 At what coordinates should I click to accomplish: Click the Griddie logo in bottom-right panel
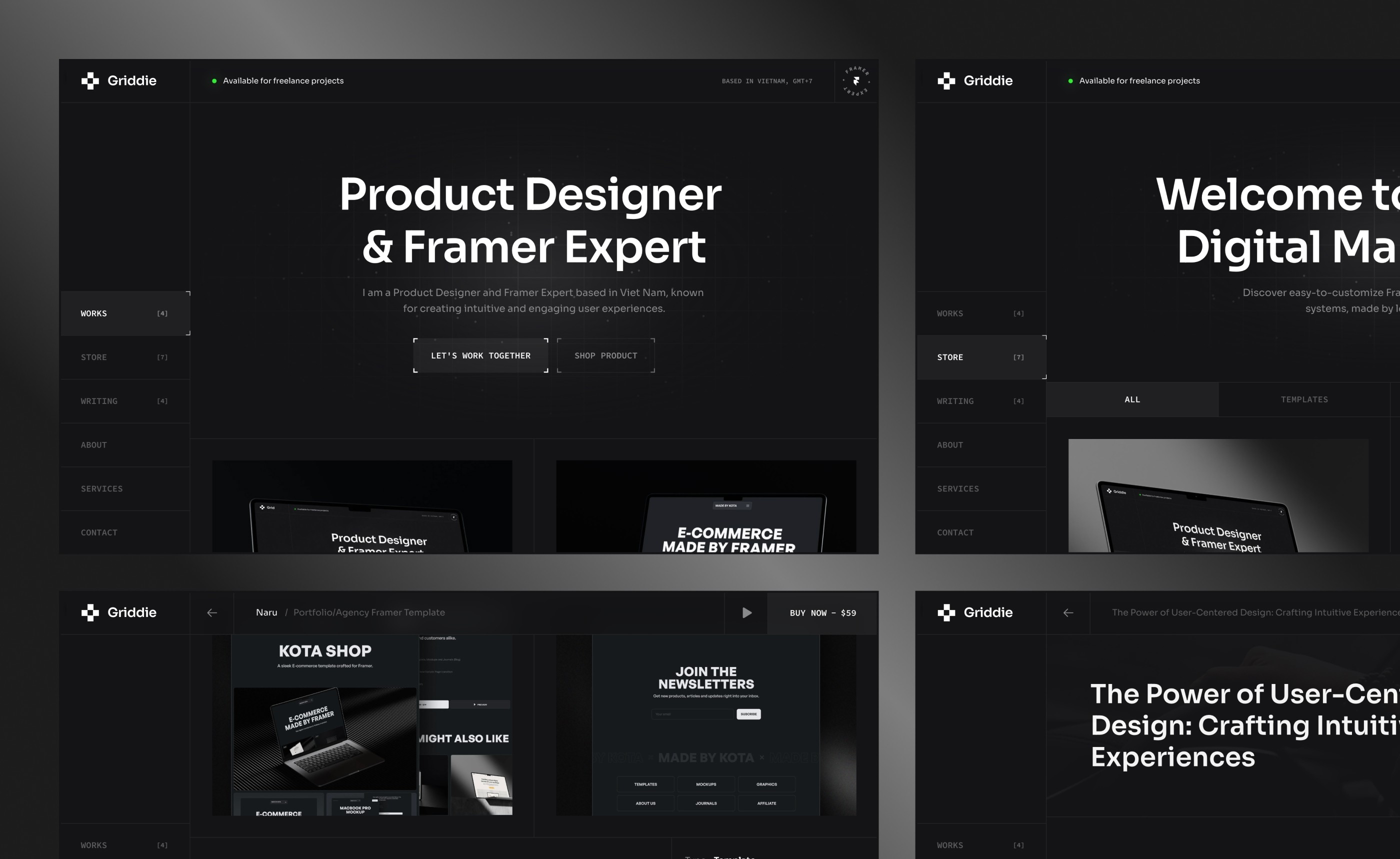click(976, 611)
